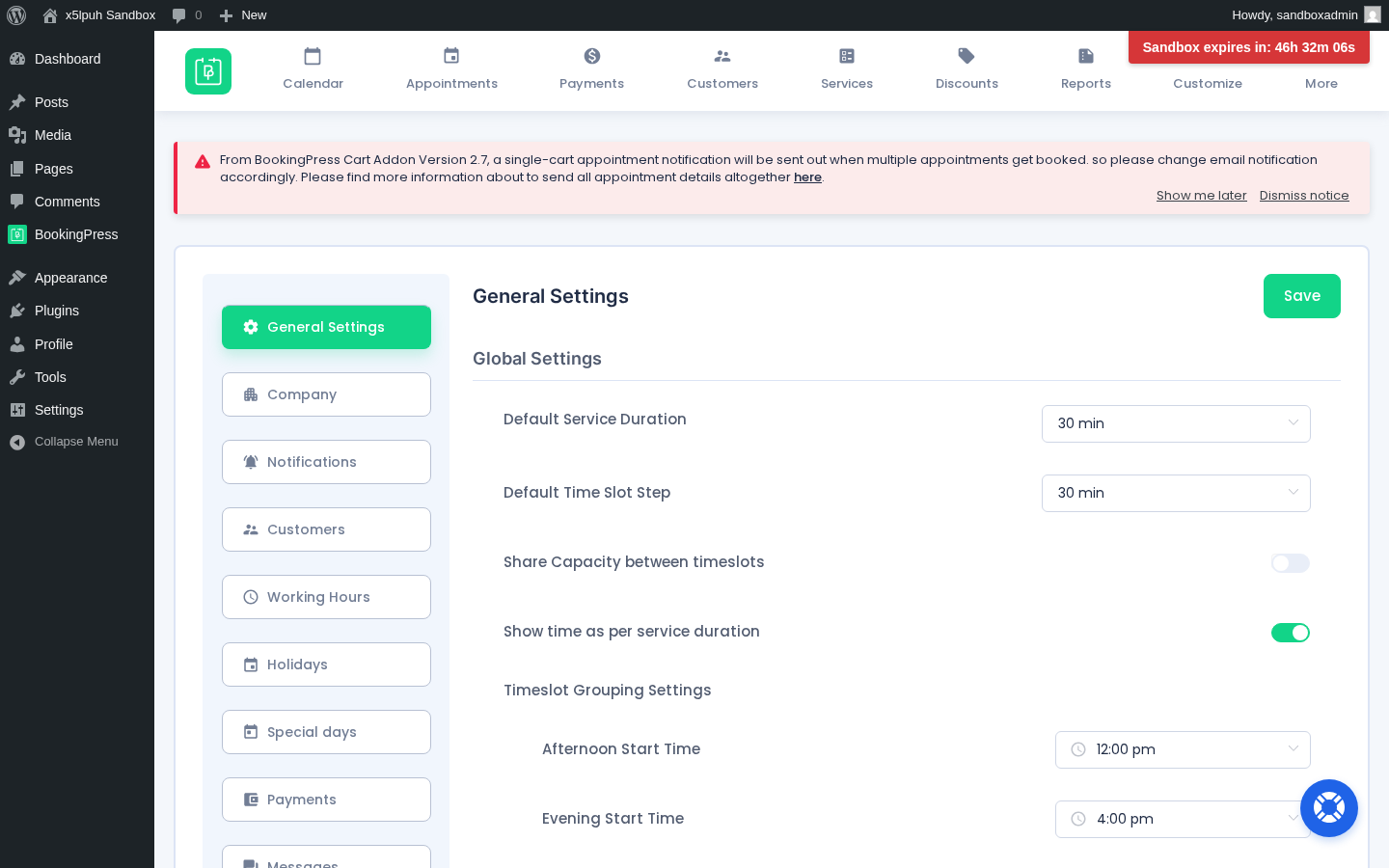Click the BookingPress icon in WordPress sidebar

point(17,234)
